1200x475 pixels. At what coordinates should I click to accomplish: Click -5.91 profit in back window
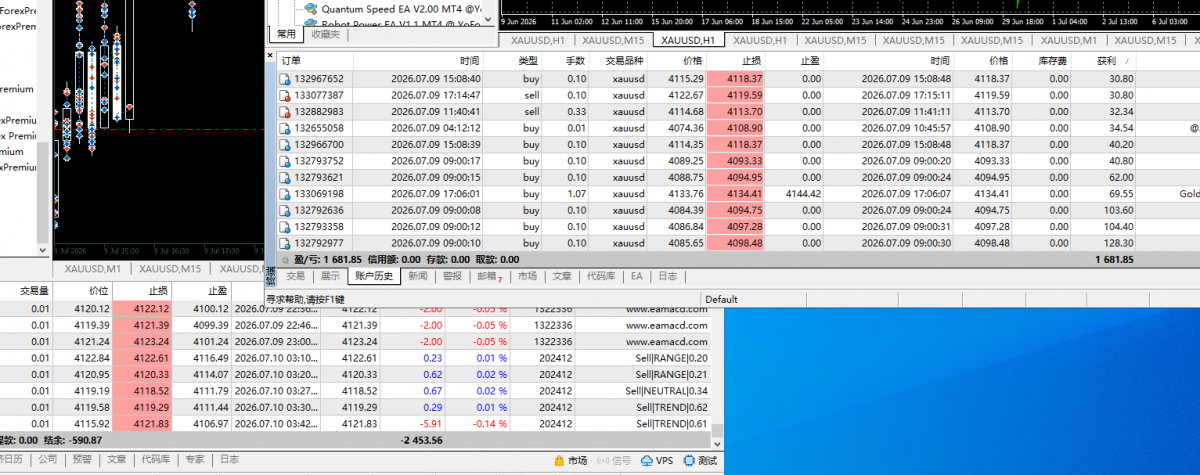tap(430, 423)
